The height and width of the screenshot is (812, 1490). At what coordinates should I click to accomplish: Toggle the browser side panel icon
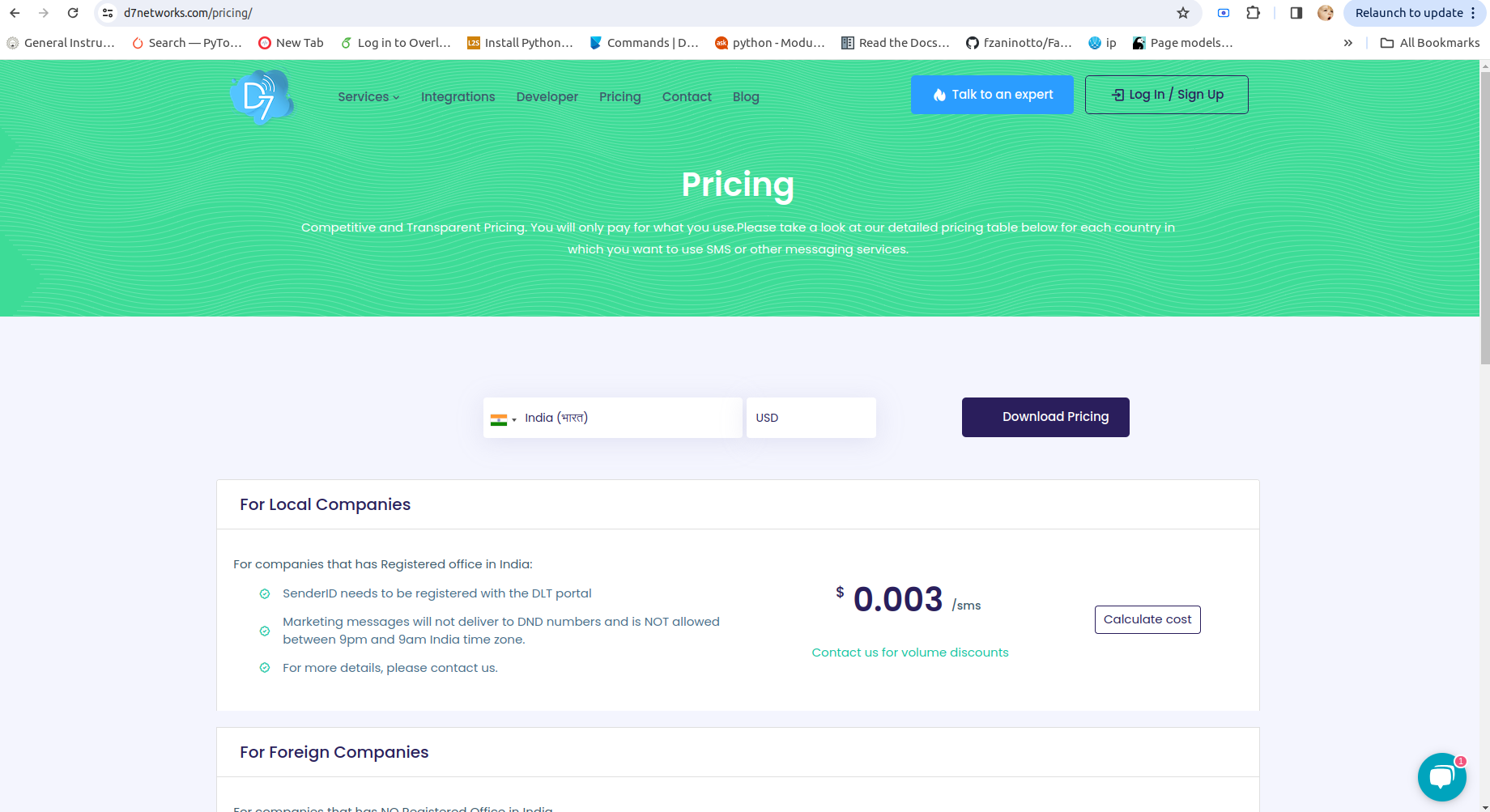[1296, 13]
